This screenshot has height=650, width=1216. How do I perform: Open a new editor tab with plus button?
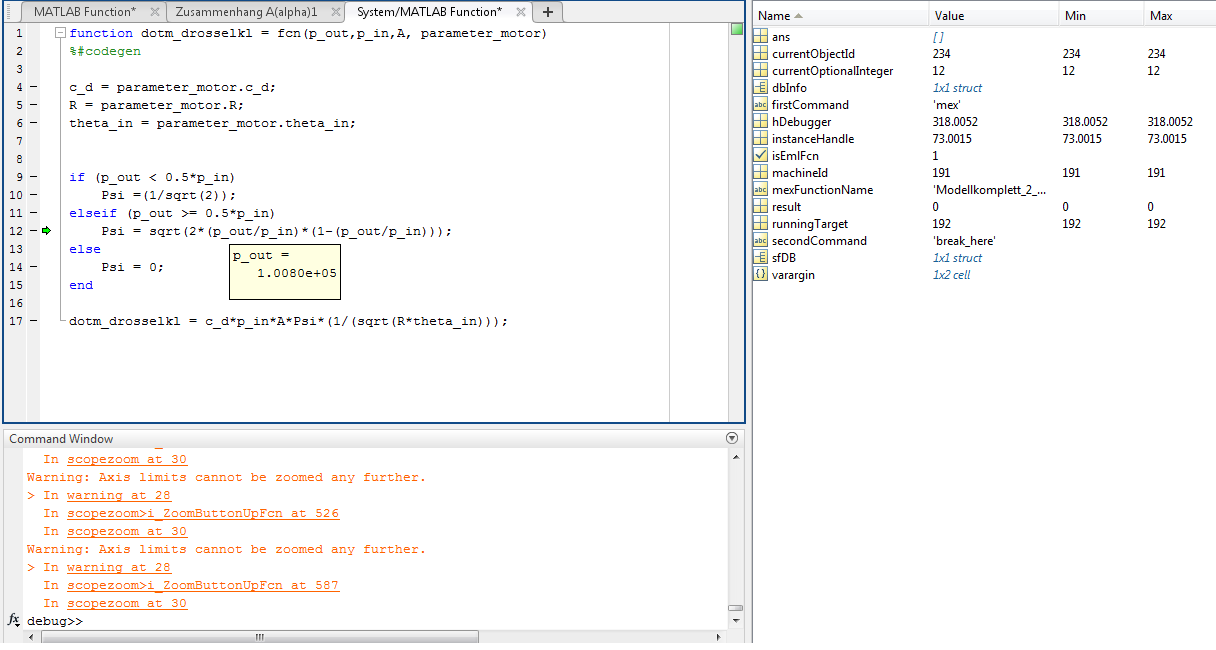coord(547,12)
